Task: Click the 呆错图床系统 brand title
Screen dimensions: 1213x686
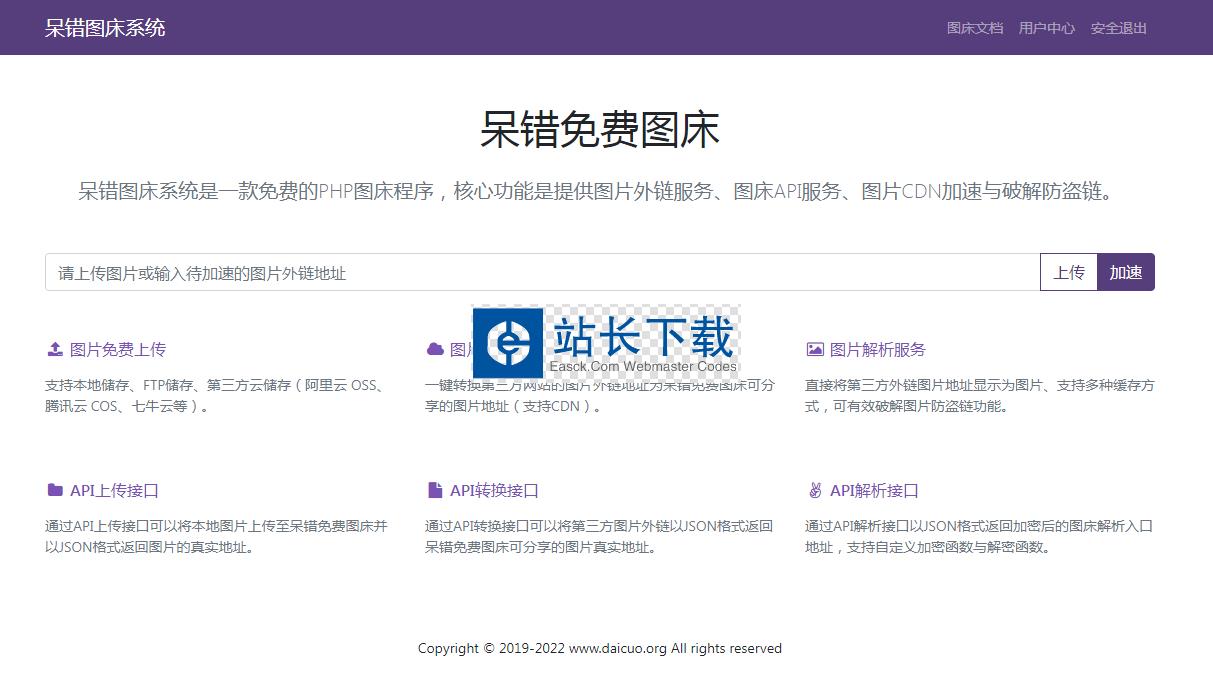Action: pyautogui.click(x=105, y=28)
